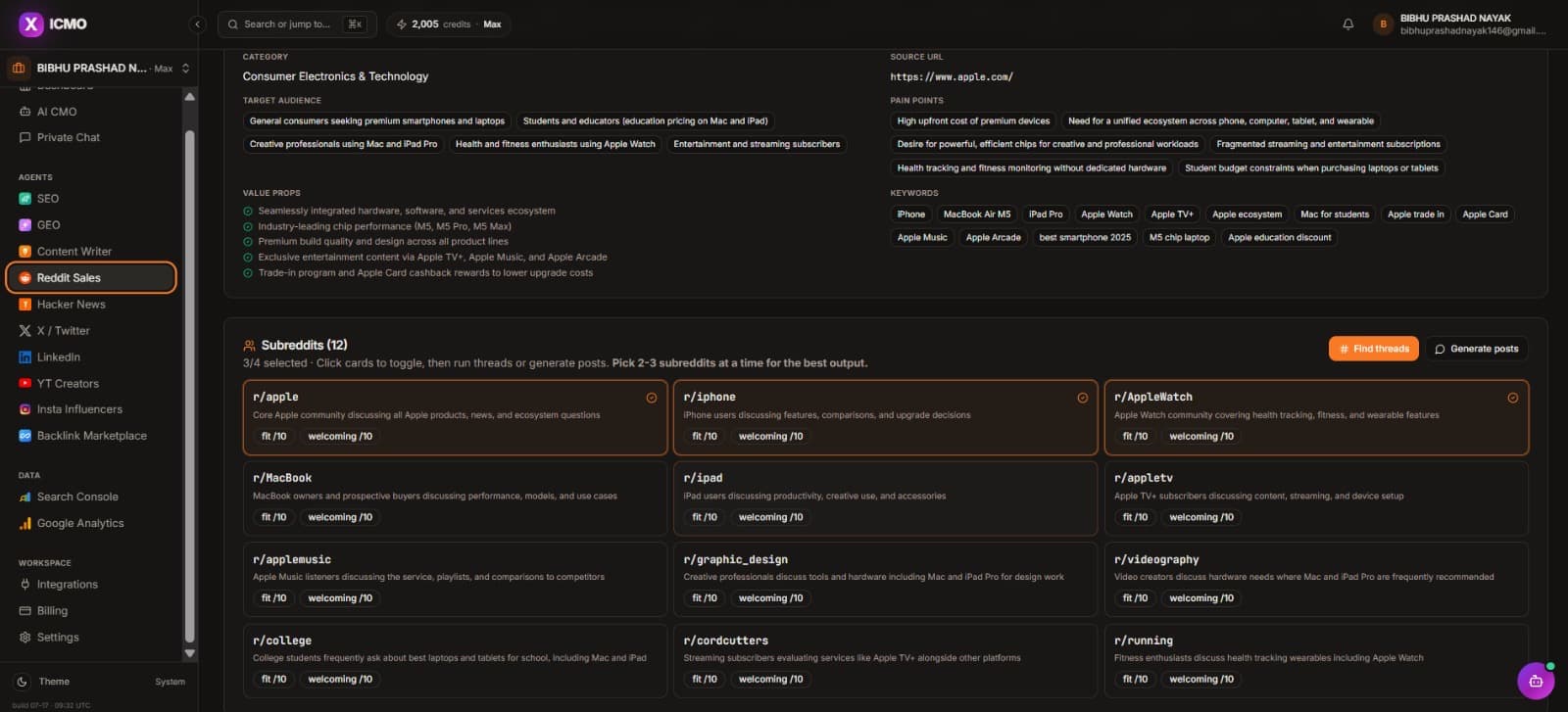Viewport: 1568px width, 712px height.
Task: Click the Google Analytics bar chart icon
Action: pyautogui.click(x=25, y=523)
